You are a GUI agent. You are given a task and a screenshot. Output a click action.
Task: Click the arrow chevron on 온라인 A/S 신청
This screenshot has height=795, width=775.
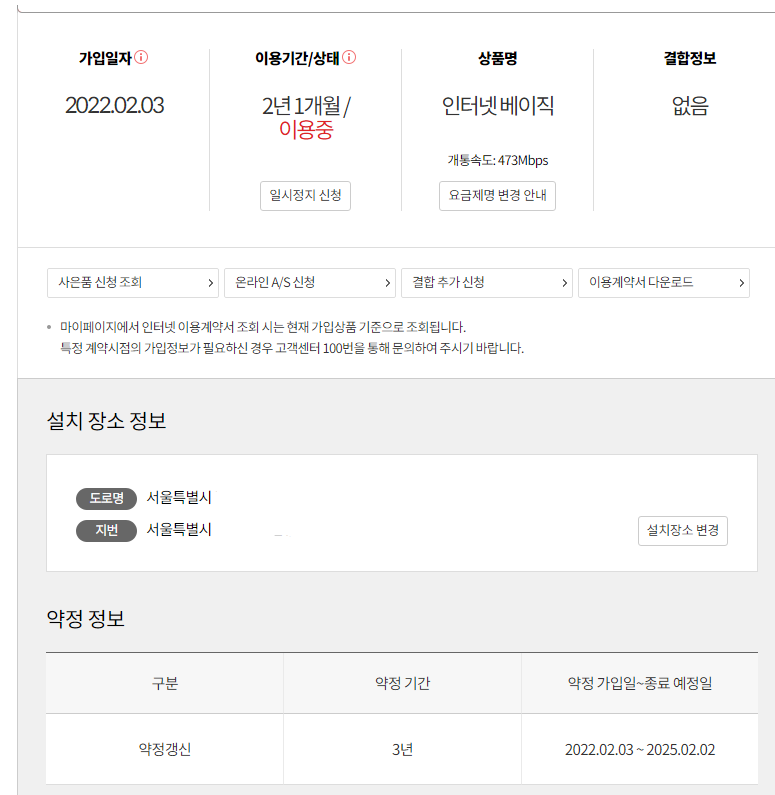tap(387, 283)
